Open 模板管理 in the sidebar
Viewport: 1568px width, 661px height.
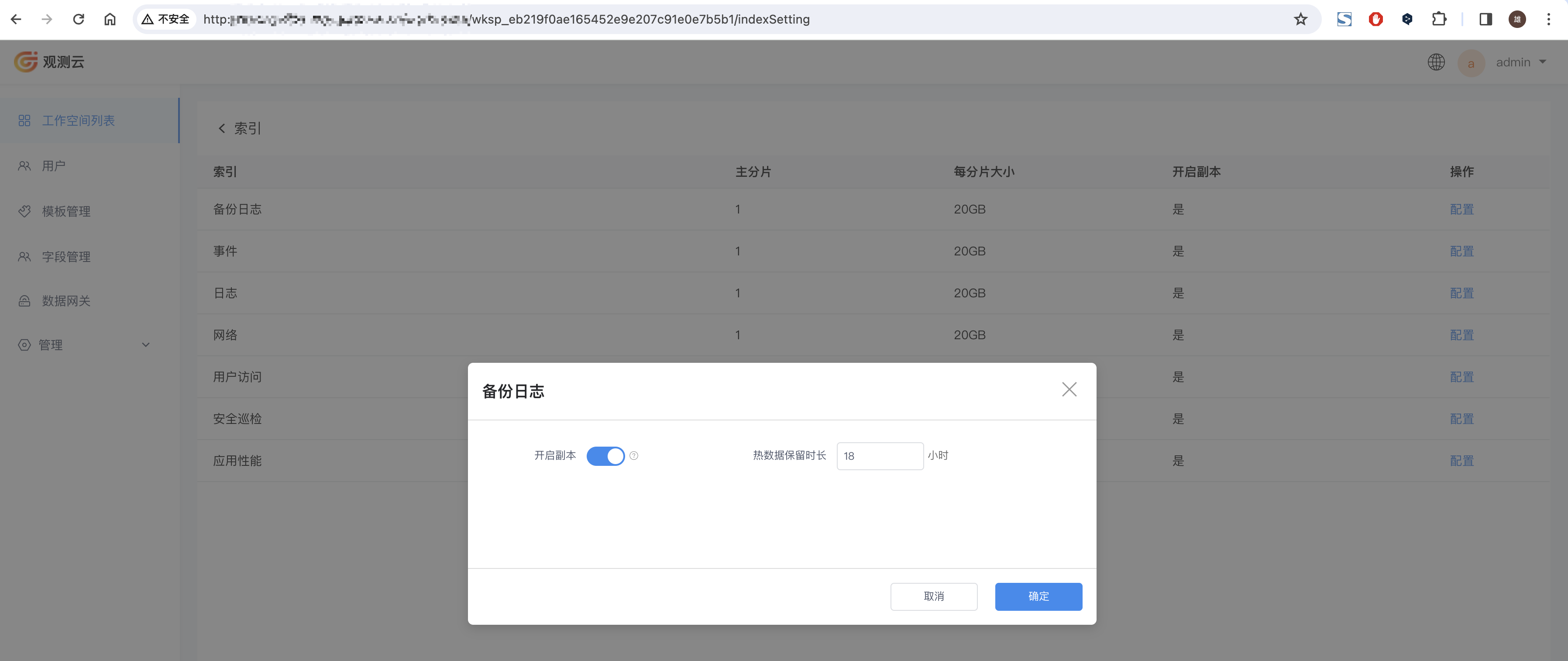tap(89, 211)
